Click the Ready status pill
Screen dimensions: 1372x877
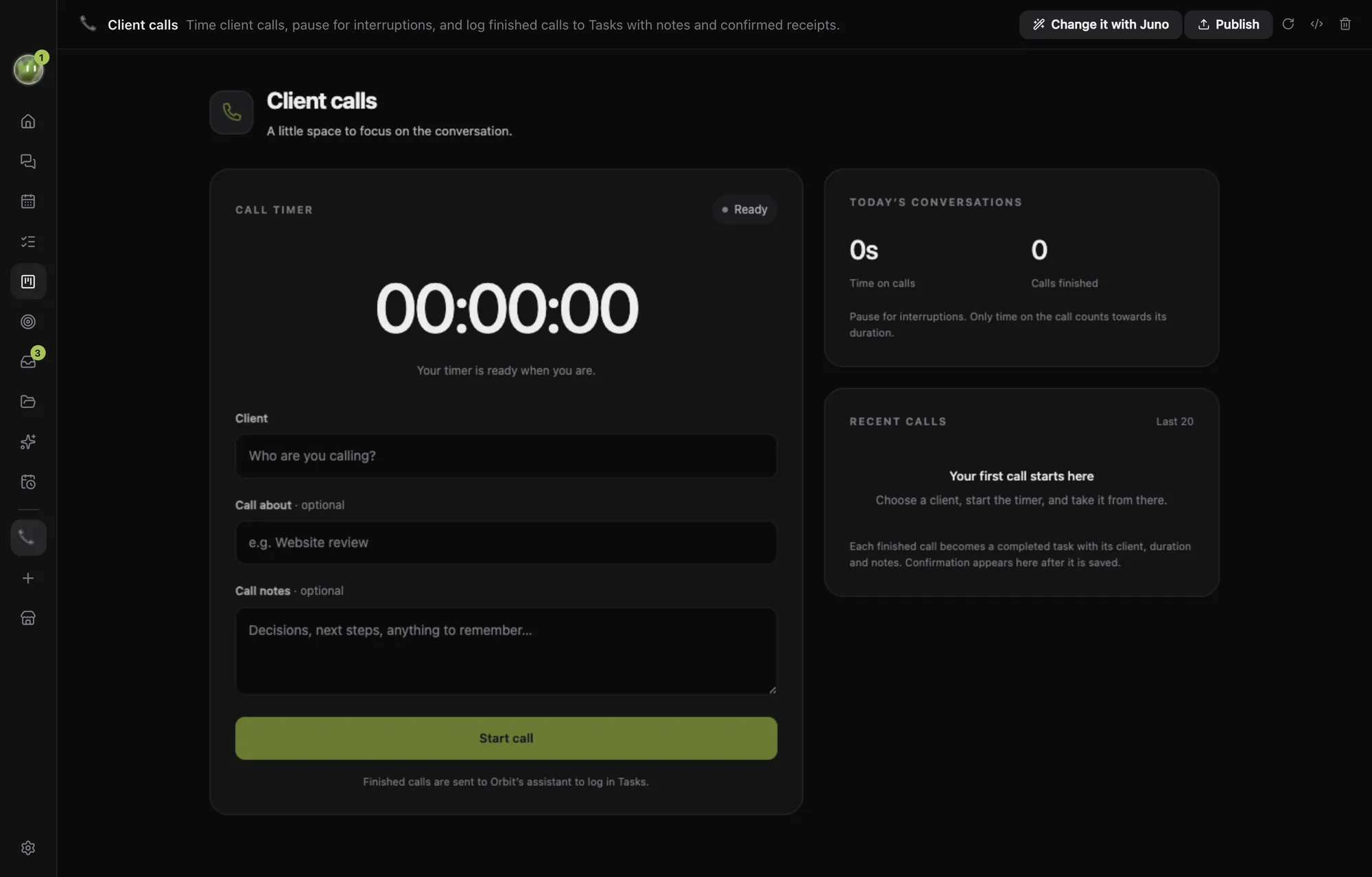pyautogui.click(x=744, y=209)
